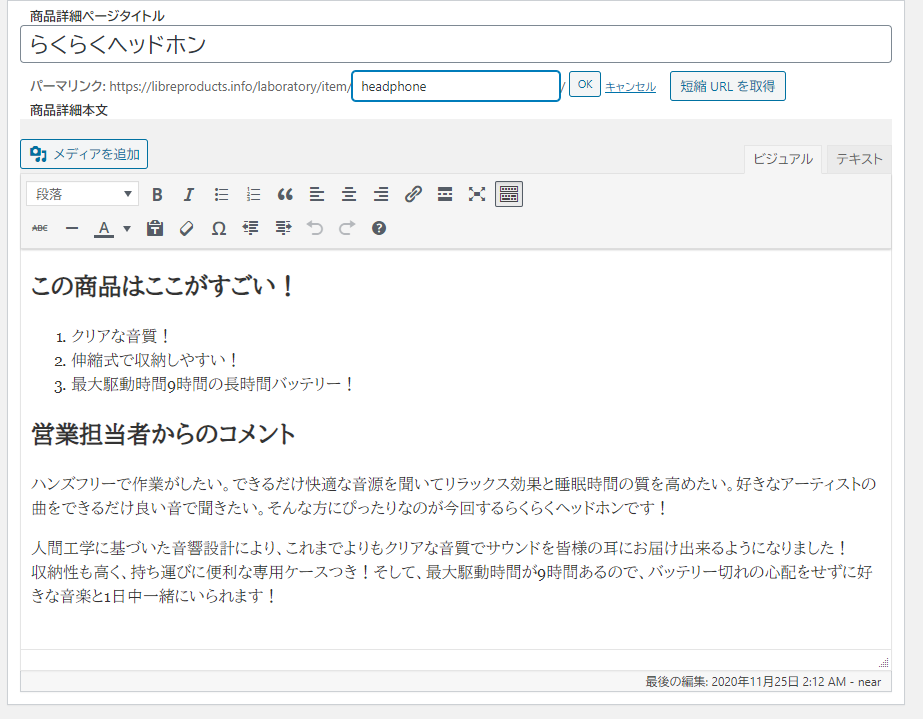This screenshot has width=923, height=719.
Task: Confirm the permalink with OK
Action: coord(585,84)
